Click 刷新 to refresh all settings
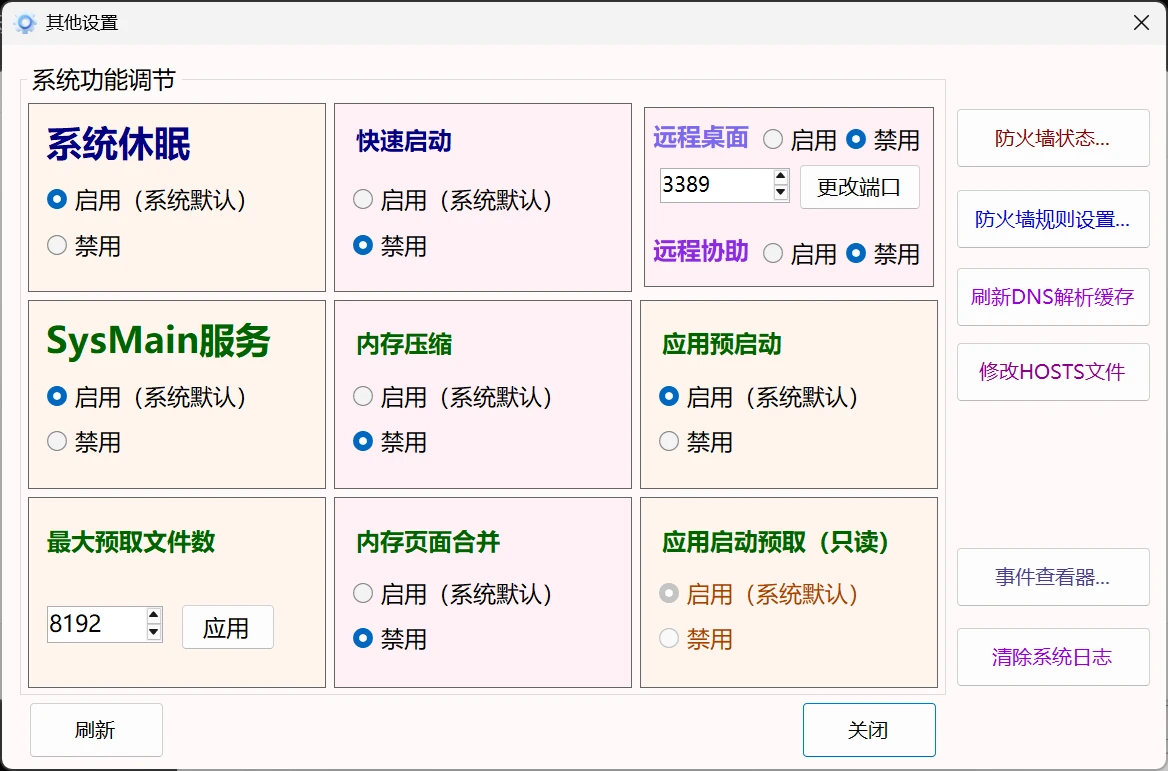Viewport: 1168px width, 771px height. click(x=96, y=729)
